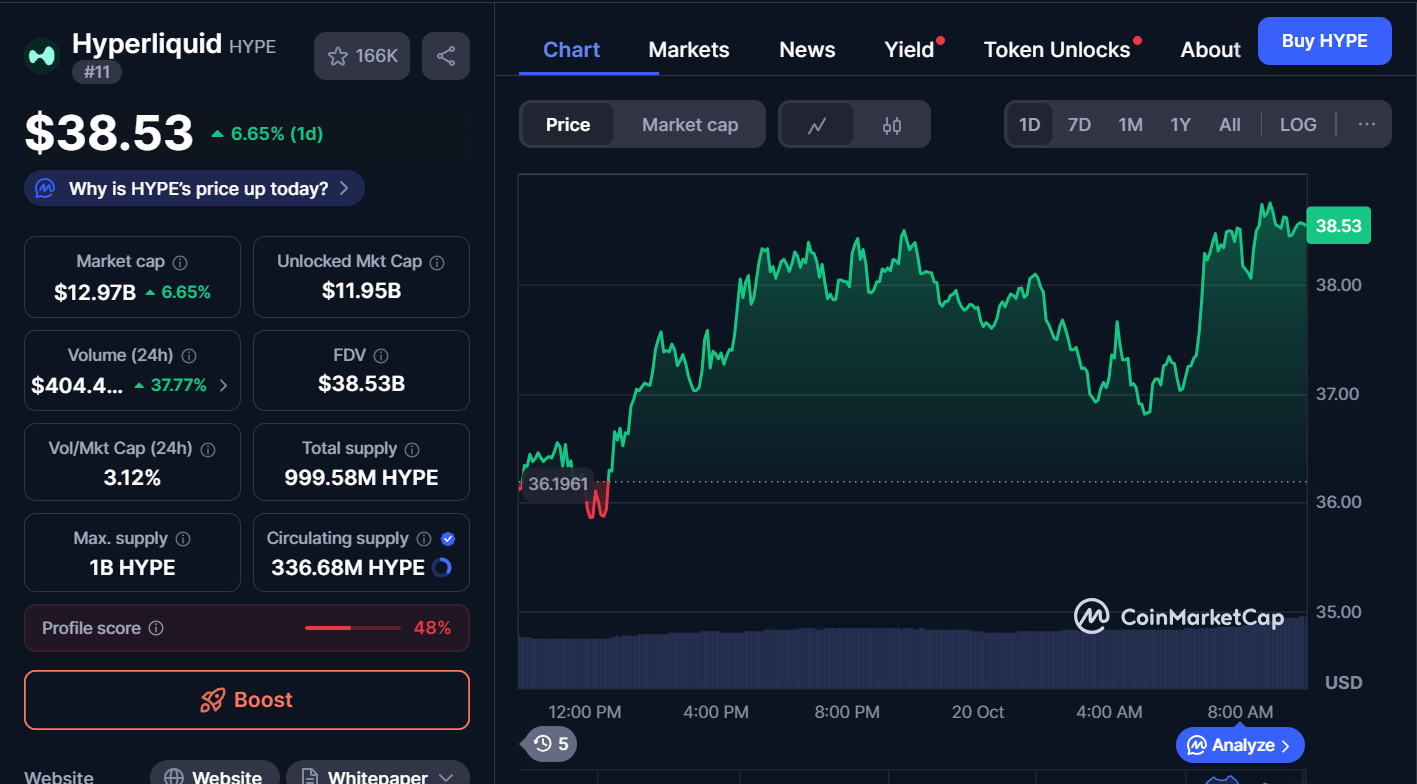Click the Profile score progress bar

pos(352,628)
